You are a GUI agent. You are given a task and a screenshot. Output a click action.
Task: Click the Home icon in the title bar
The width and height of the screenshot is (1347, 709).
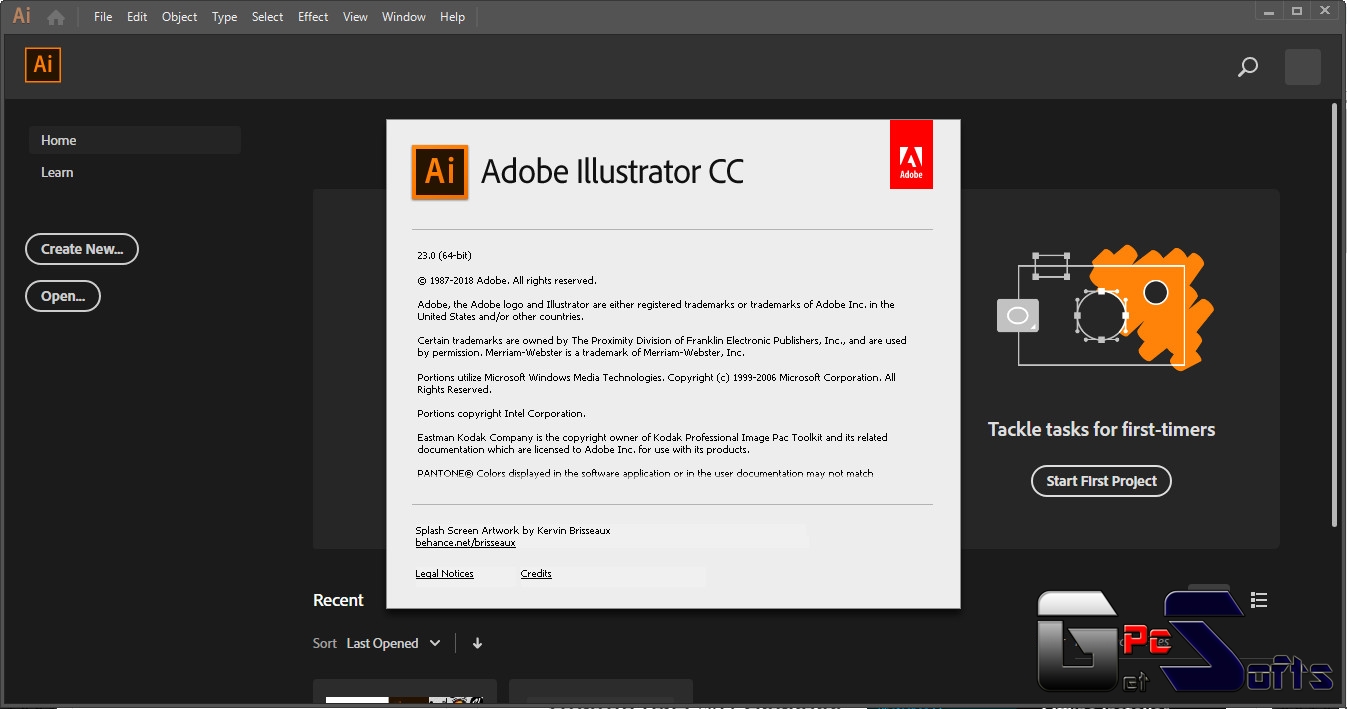pos(56,17)
